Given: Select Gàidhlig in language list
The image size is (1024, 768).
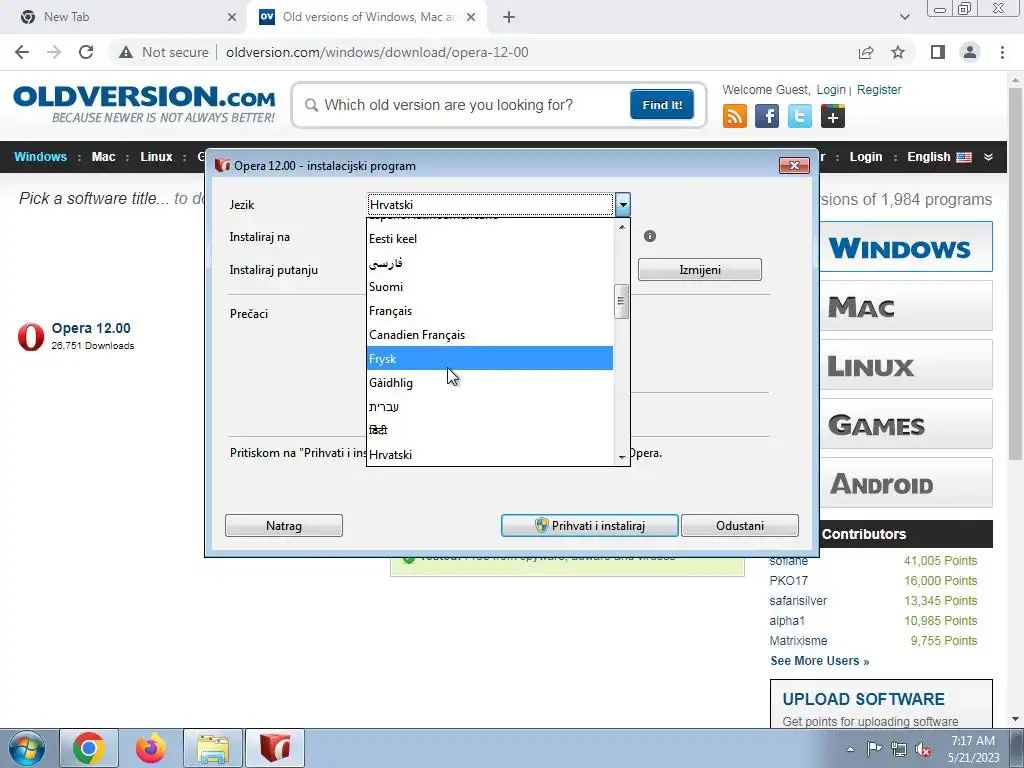Looking at the screenshot, I should pyautogui.click(x=490, y=383).
